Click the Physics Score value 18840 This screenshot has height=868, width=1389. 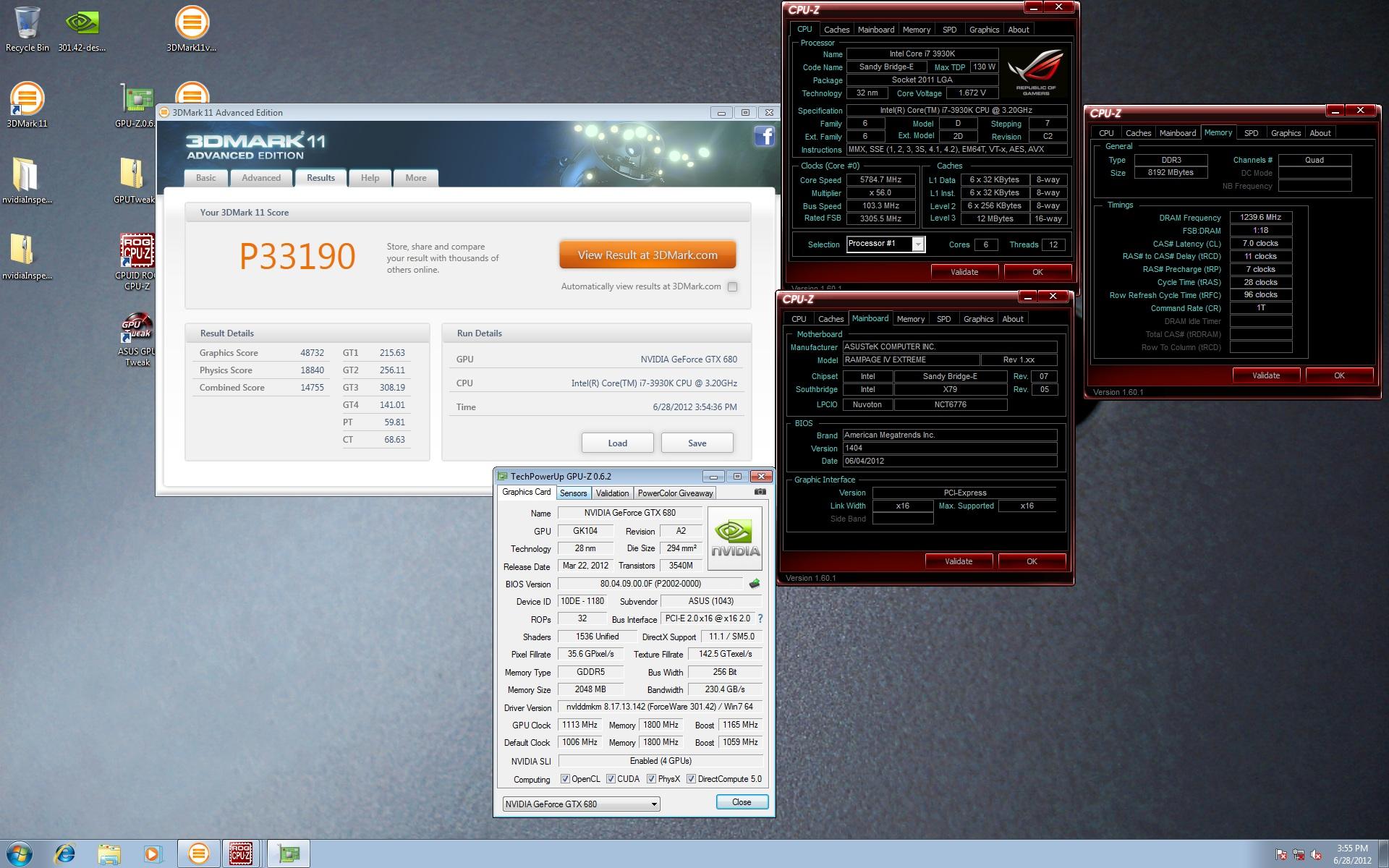coord(312,370)
